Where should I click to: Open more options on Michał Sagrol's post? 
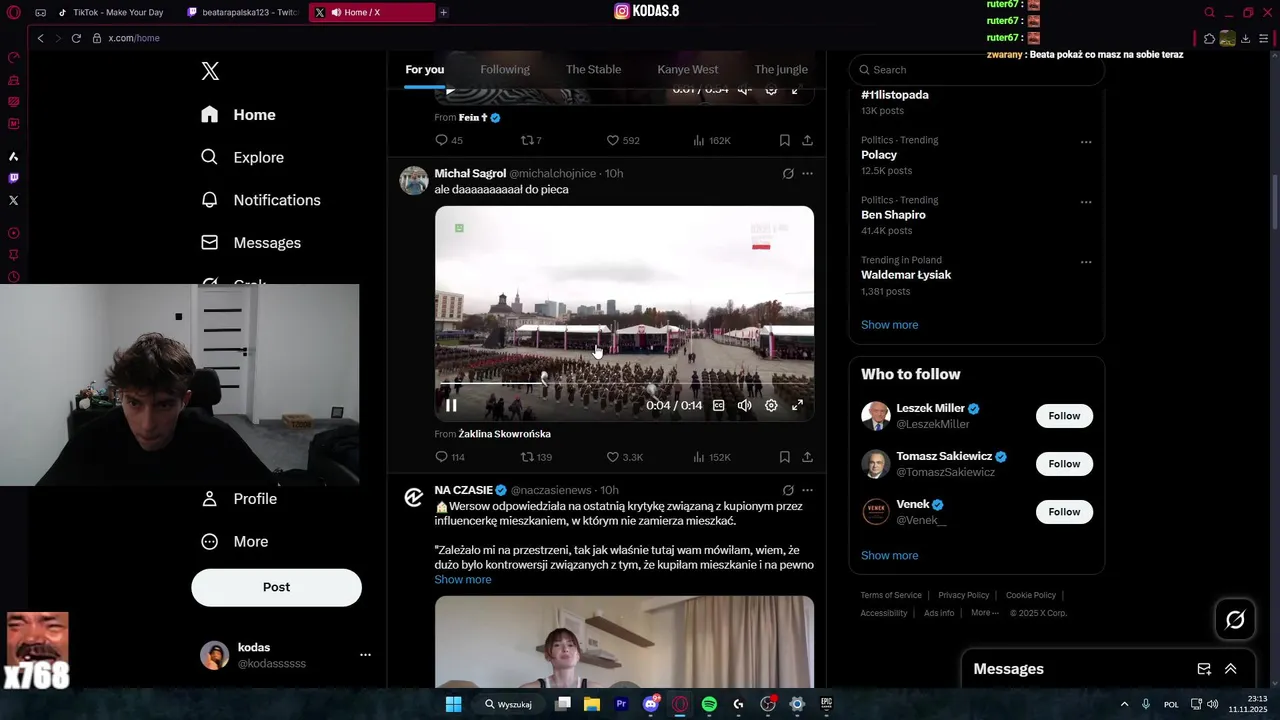coord(807,173)
